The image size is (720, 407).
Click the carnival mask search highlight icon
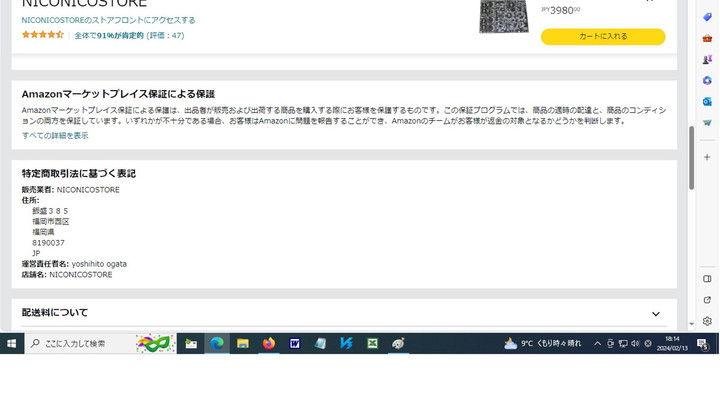pyautogui.click(x=155, y=344)
